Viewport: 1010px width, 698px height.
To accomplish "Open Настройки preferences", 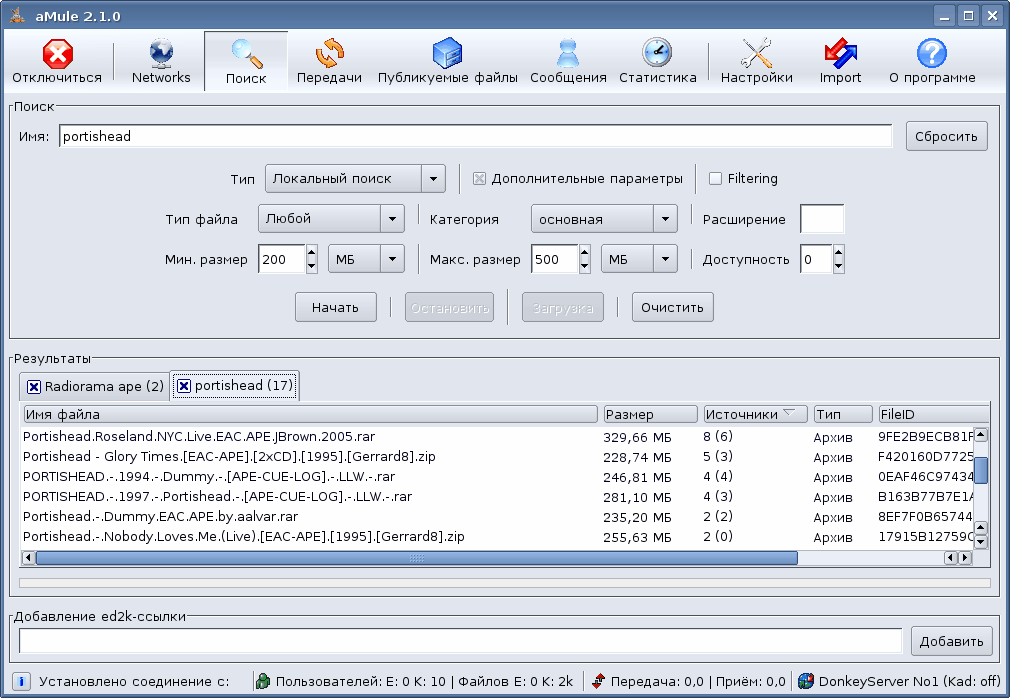I will tap(756, 61).
